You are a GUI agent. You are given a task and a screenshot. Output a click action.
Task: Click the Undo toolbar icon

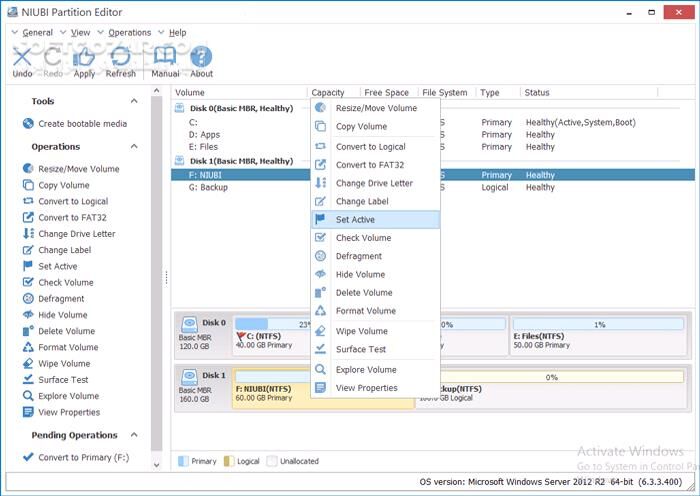[22, 57]
